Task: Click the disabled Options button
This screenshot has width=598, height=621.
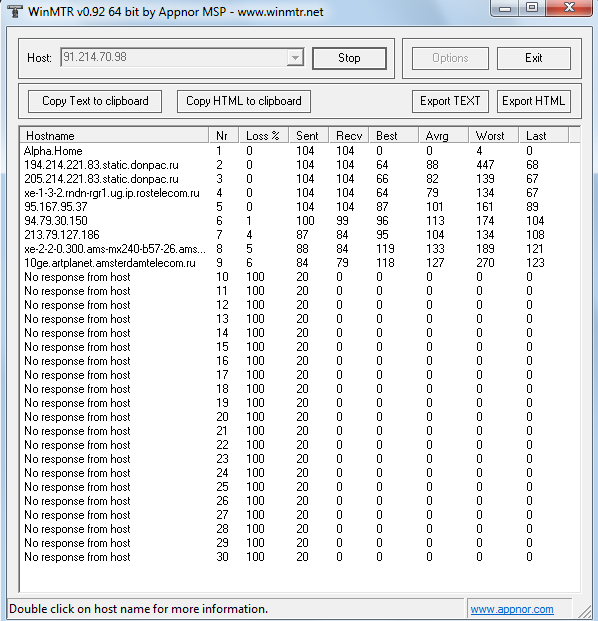Action: (x=450, y=58)
